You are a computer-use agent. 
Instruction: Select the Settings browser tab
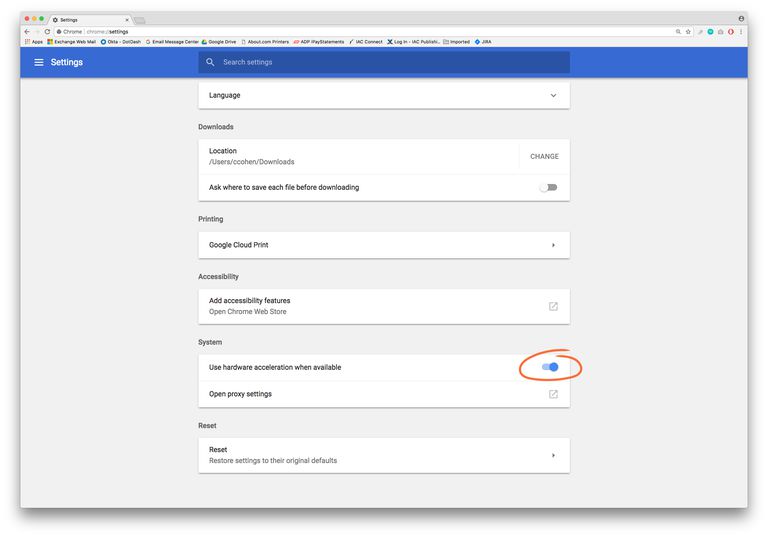click(90, 19)
